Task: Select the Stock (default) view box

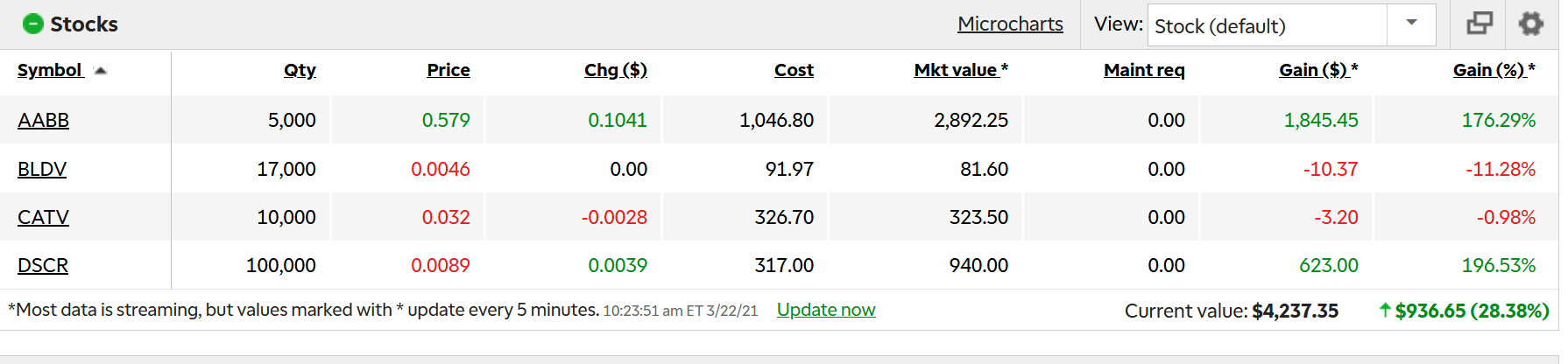Action: coord(1267,25)
